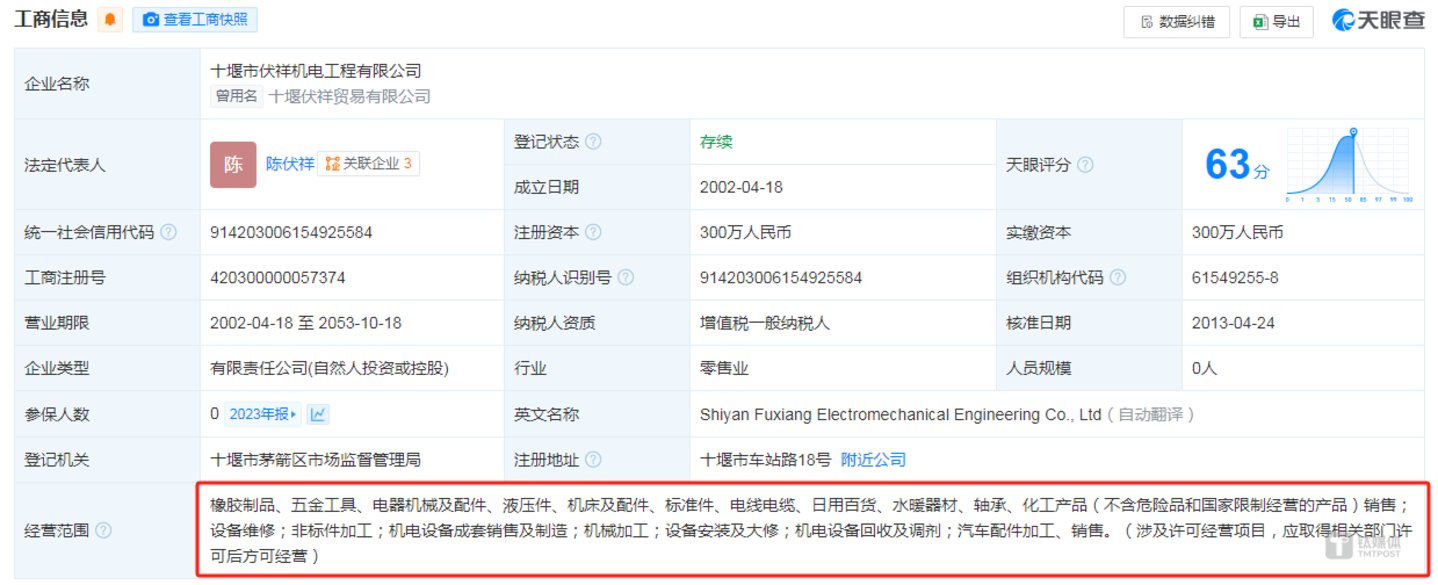Open the 附近公司 nearby companies link
This screenshot has width=1438, height=585.
click(873, 460)
